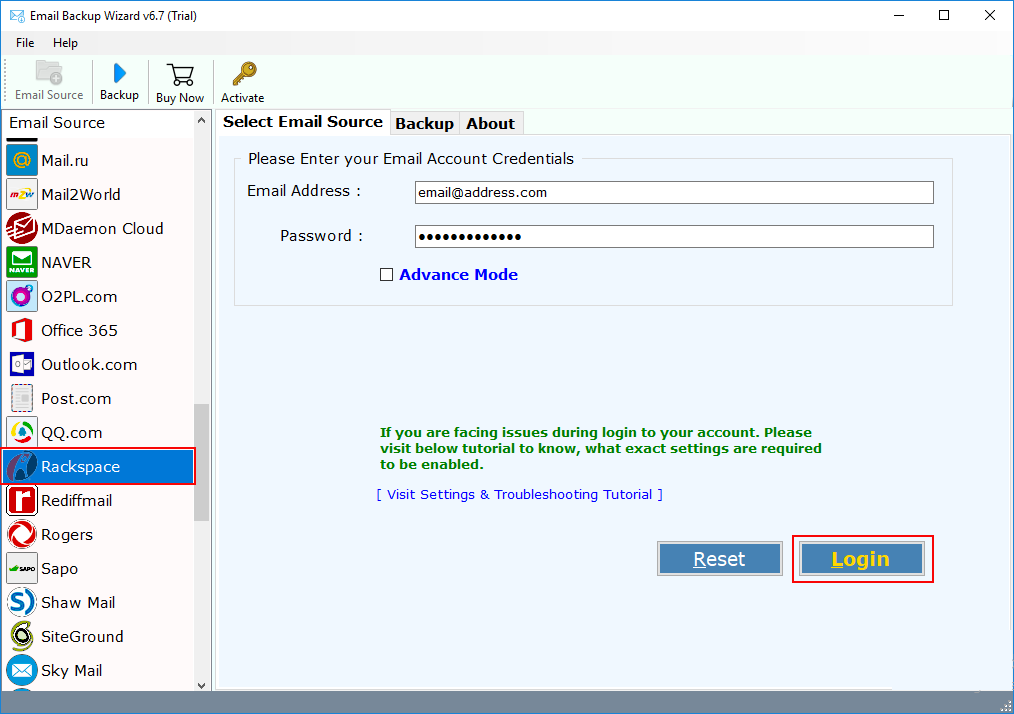
Task: Click the source list scroll-down arrow
Action: coord(201,685)
